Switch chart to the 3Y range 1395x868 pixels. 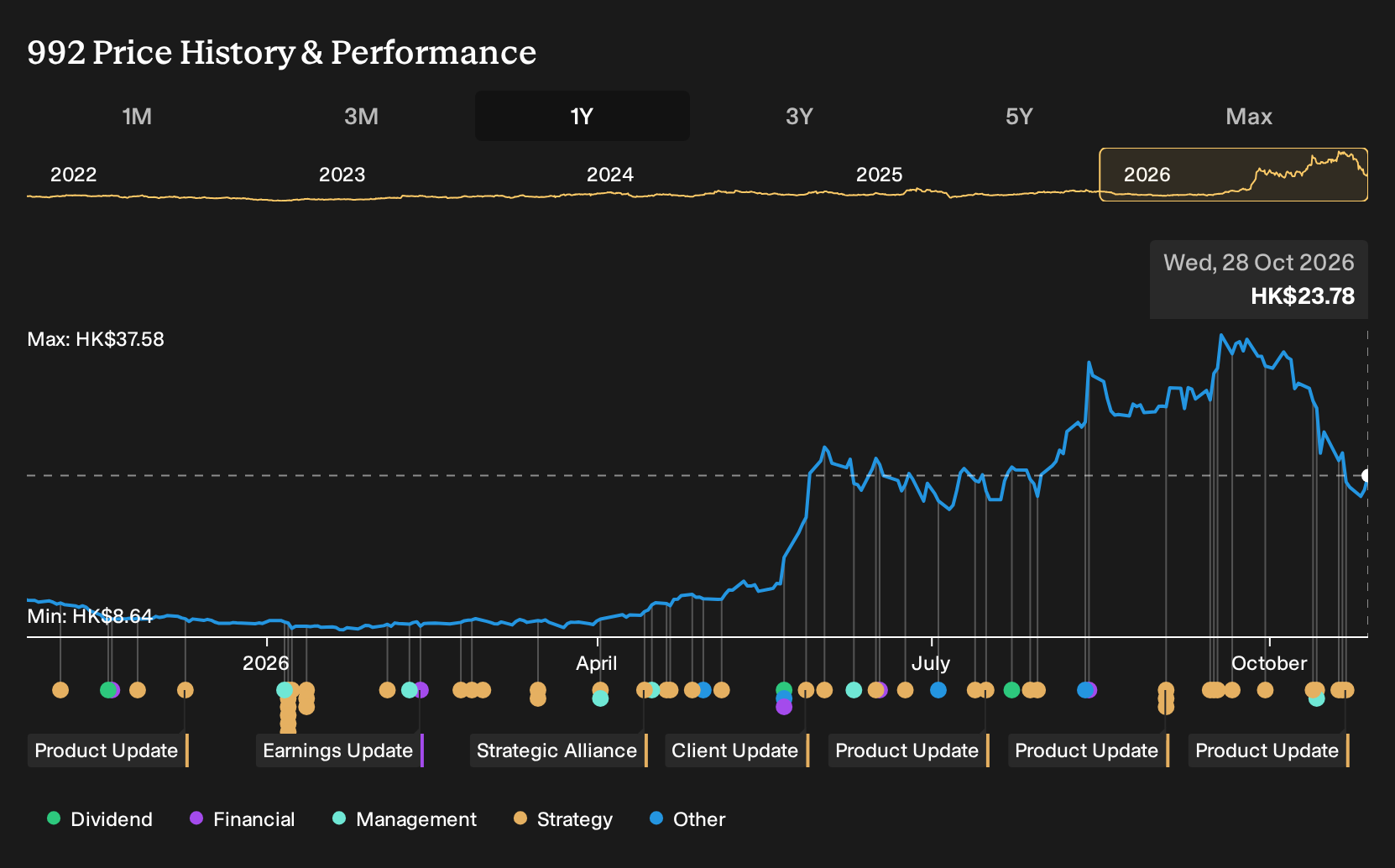(x=799, y=116)
